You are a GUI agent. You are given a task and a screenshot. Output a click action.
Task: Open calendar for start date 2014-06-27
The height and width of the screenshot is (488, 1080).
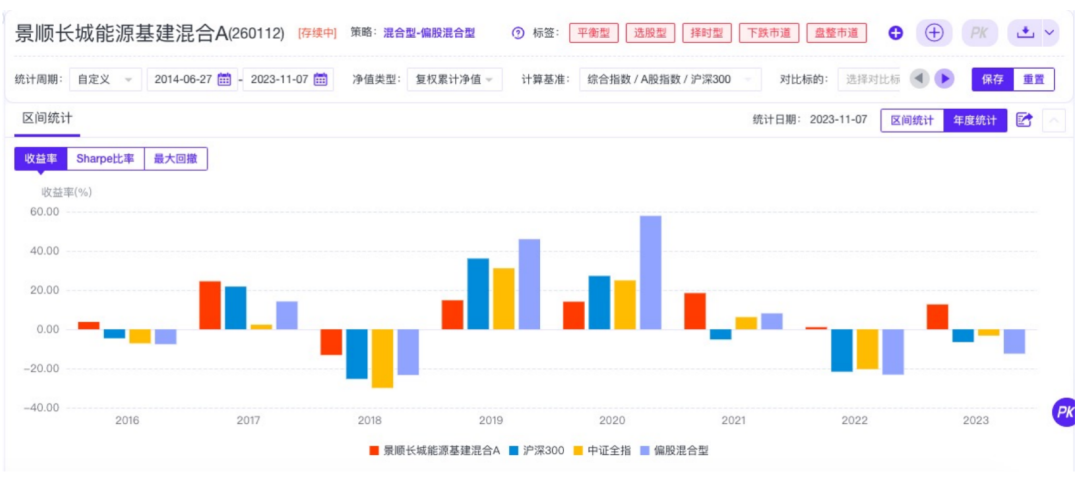224,79
